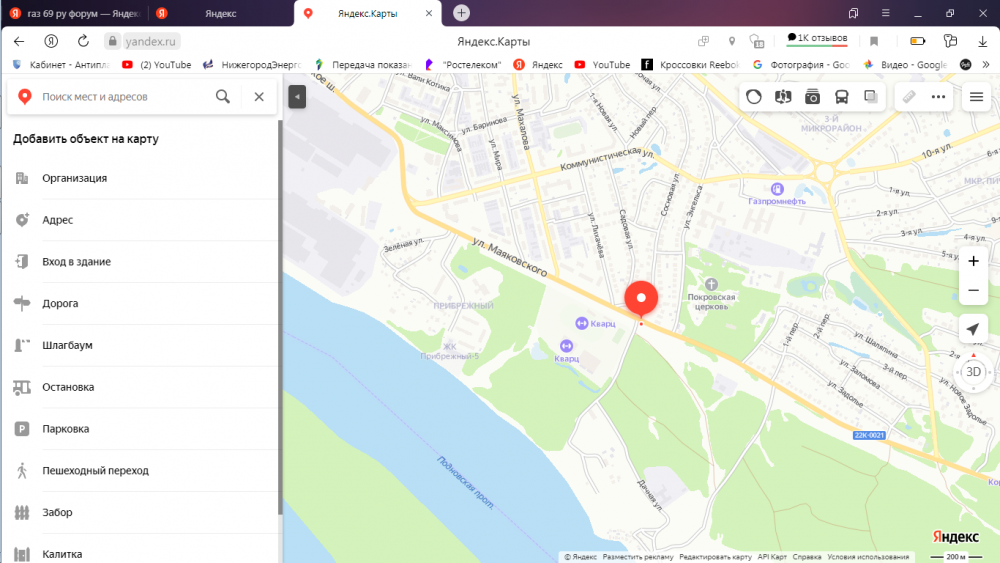Click the "Редактировать карту" link
Image resolution: width=1000 pixels, height=563 pixels.
715,557
